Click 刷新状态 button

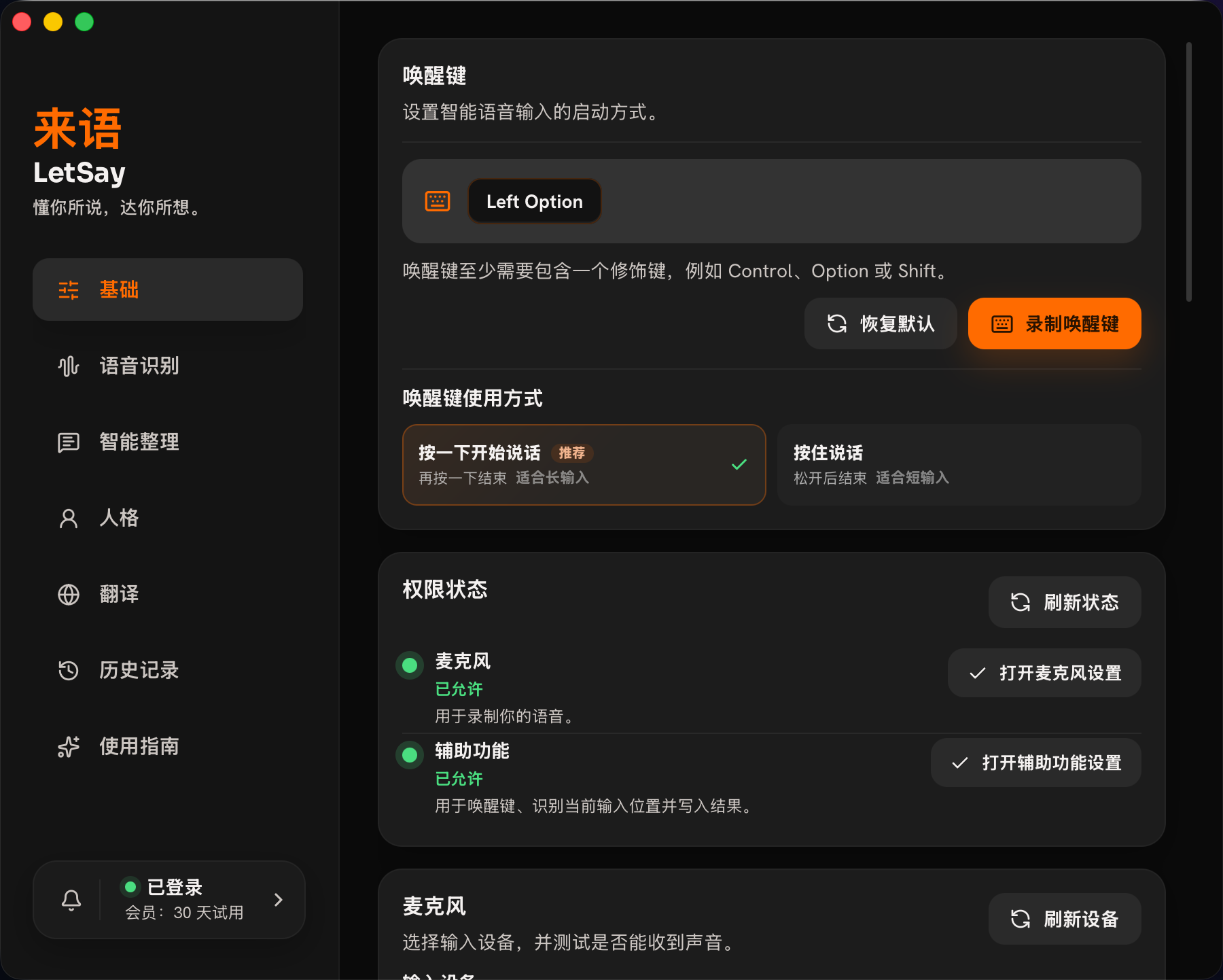(1065, 602)
